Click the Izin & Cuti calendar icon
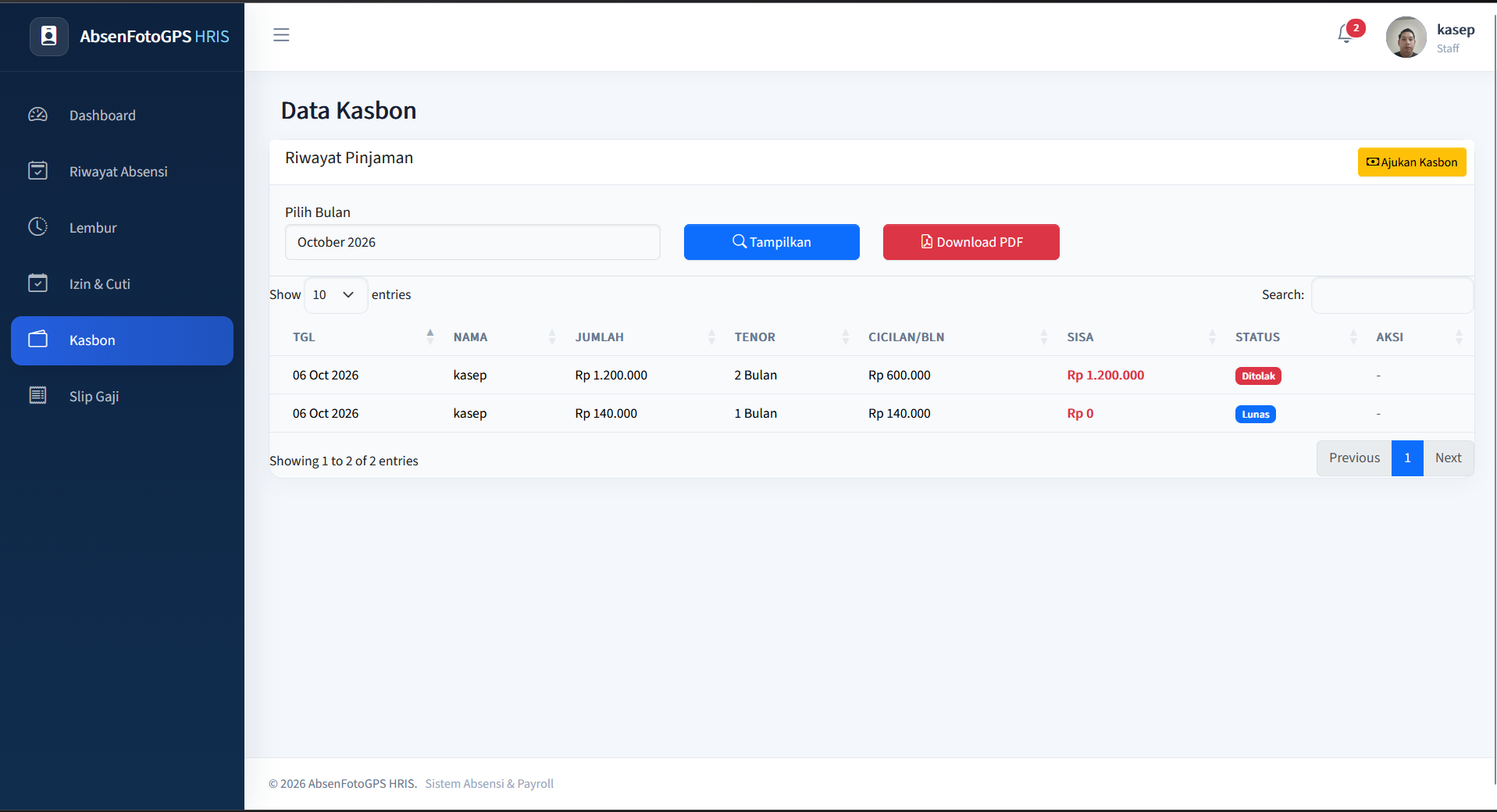The height and width of the screenshot is (812, 1497). click(x=38, y=283)
